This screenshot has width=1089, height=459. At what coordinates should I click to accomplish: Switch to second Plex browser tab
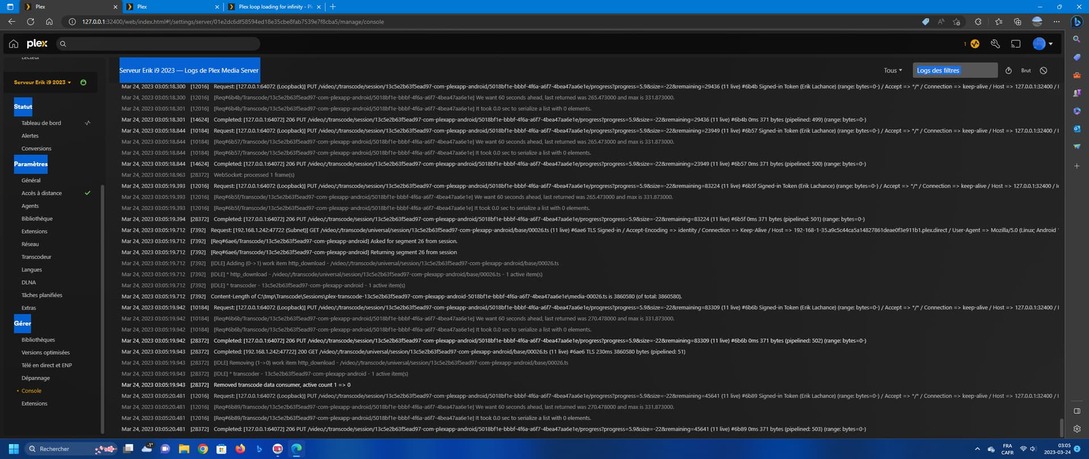[172, 6]
